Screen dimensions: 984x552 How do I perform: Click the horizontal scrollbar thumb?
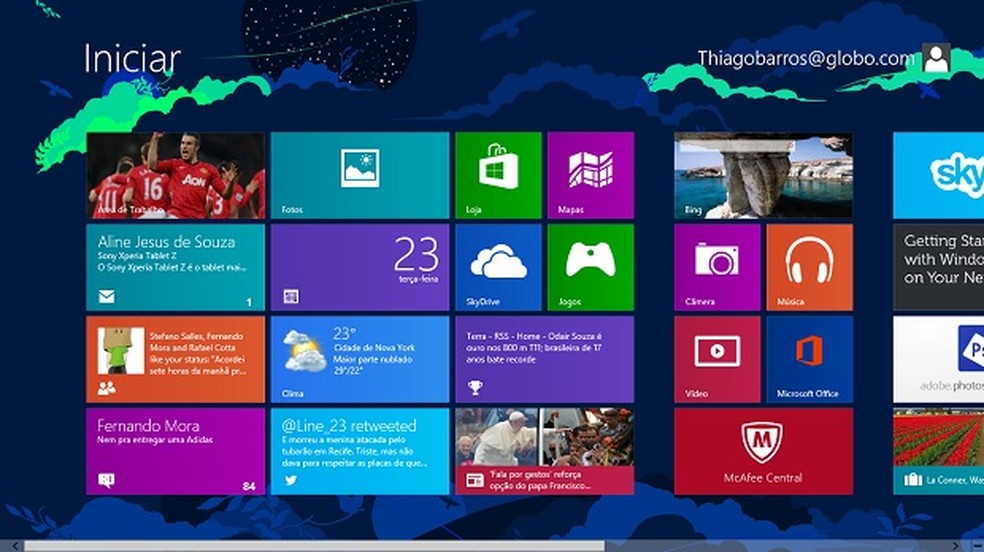tap(314, 546)
